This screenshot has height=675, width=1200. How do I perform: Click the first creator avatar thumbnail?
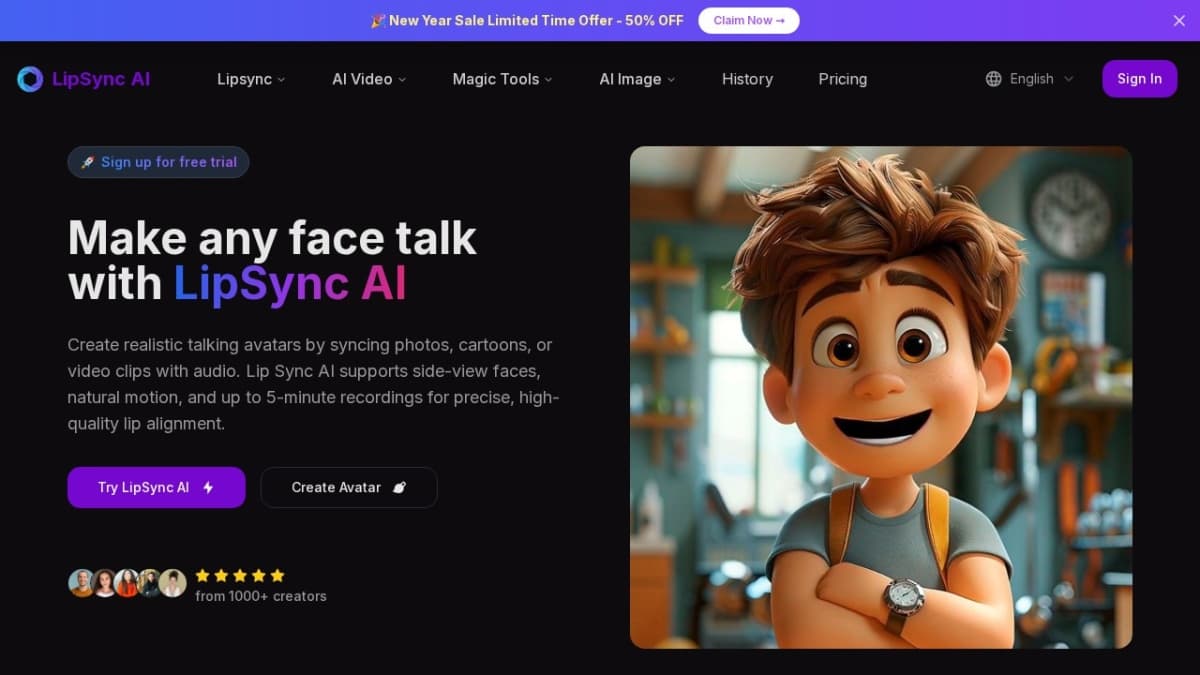82,583
